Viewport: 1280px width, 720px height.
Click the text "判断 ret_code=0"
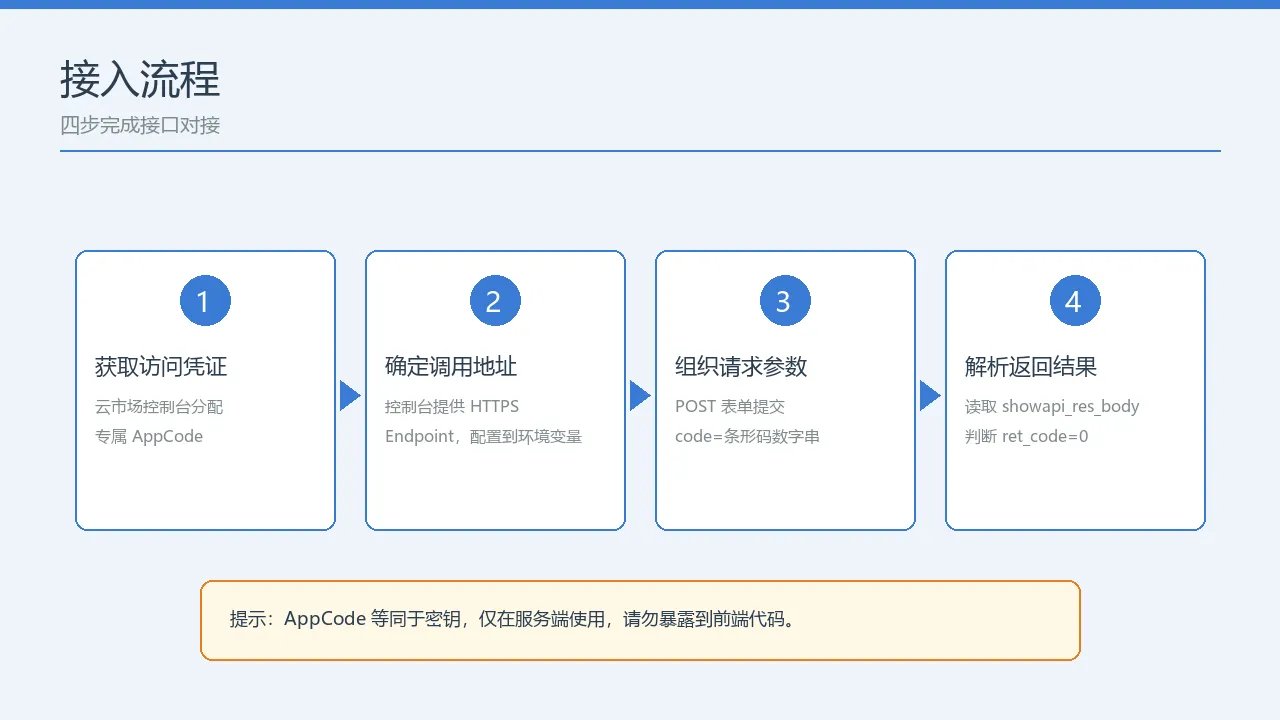click(1027, 437)
